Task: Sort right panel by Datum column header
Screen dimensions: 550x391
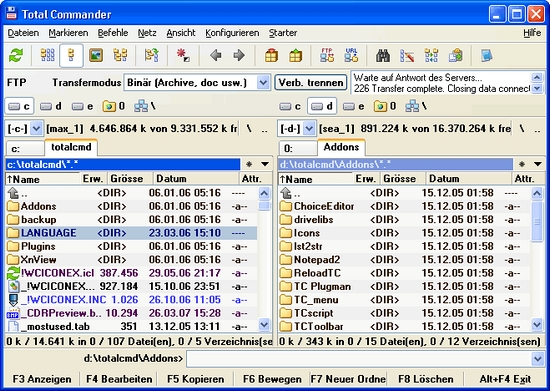Action: point(468,178)
